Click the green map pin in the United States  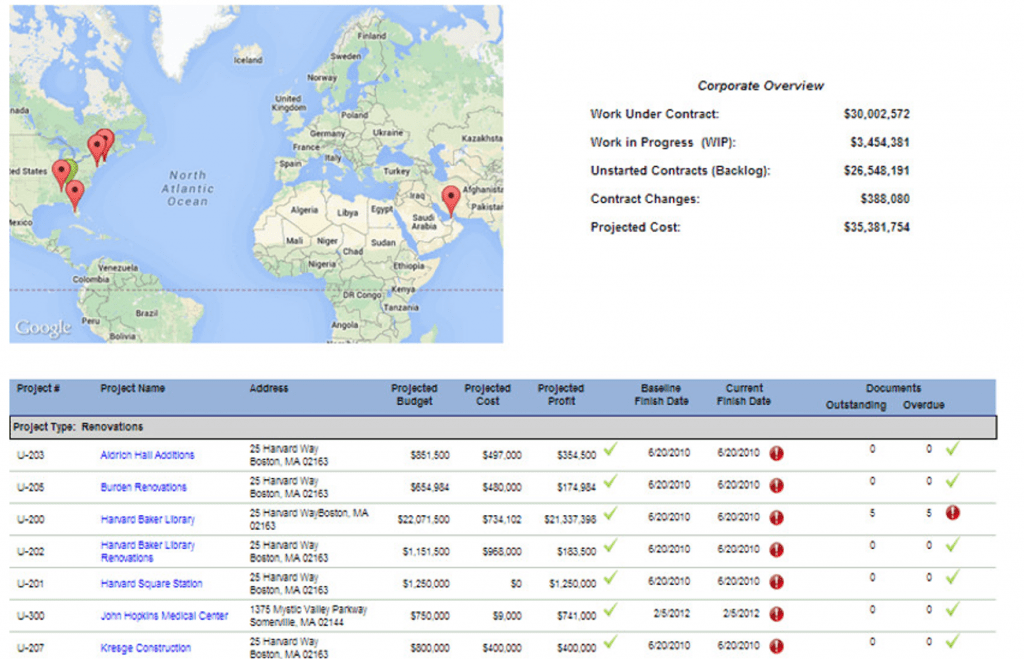[x=72, y=169]
